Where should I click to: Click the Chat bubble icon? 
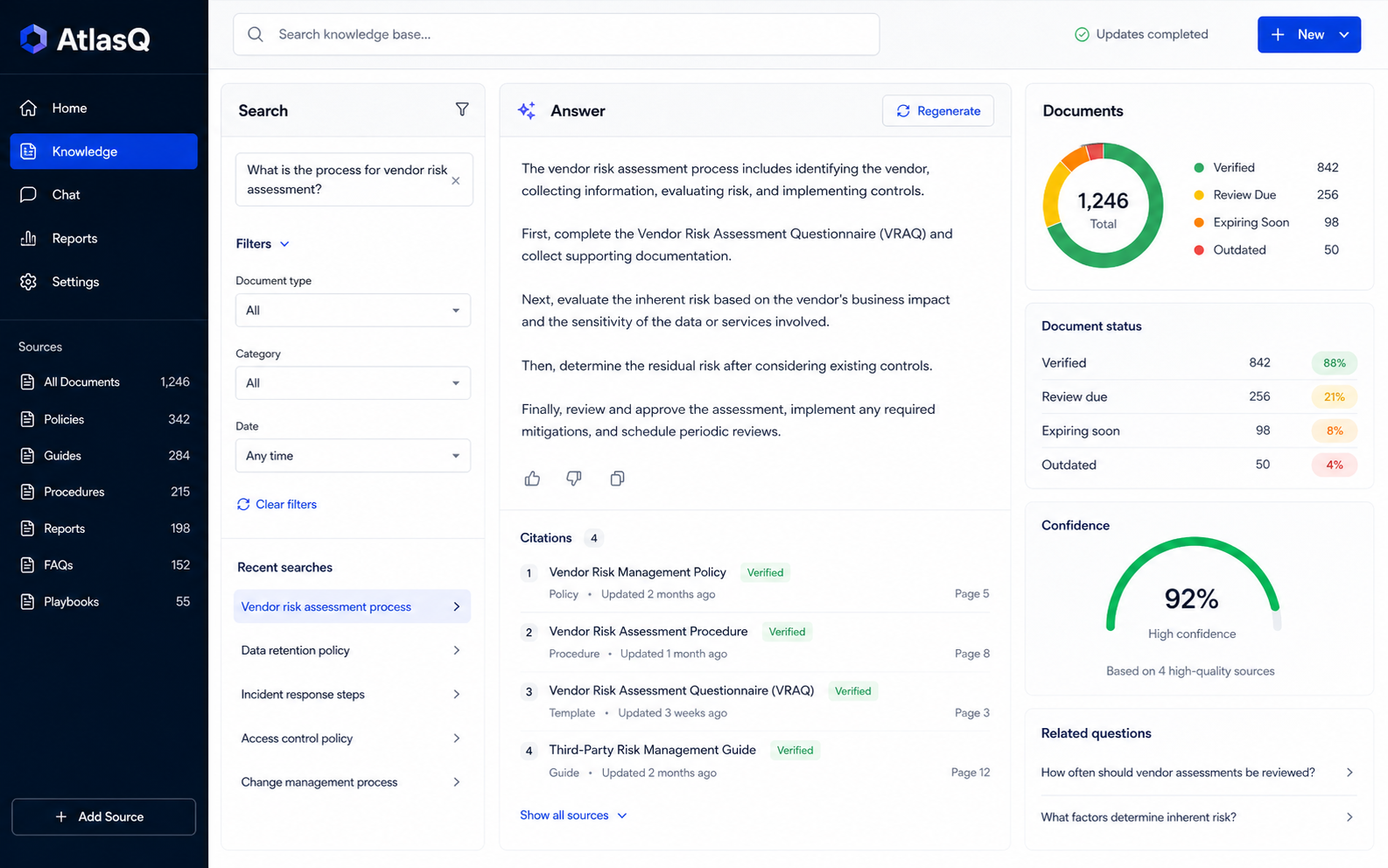pos(29,194)
